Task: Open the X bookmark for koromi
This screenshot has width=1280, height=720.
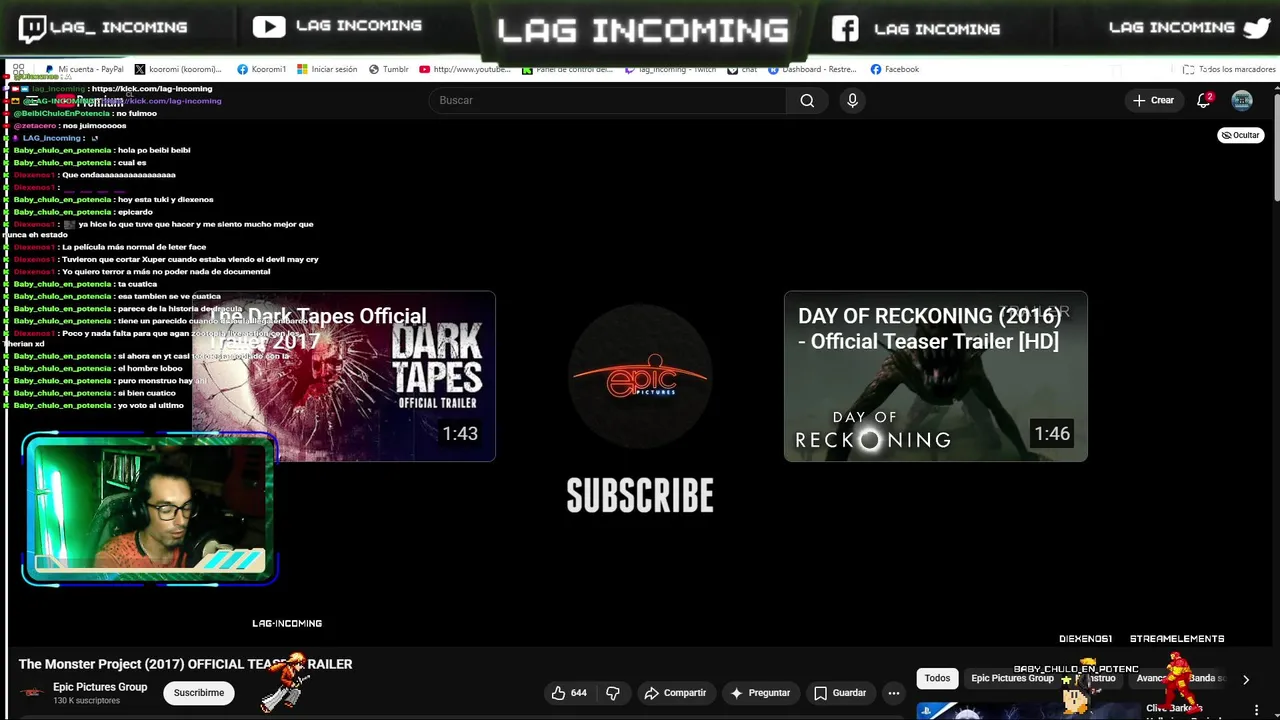Action: click(178, 69)
